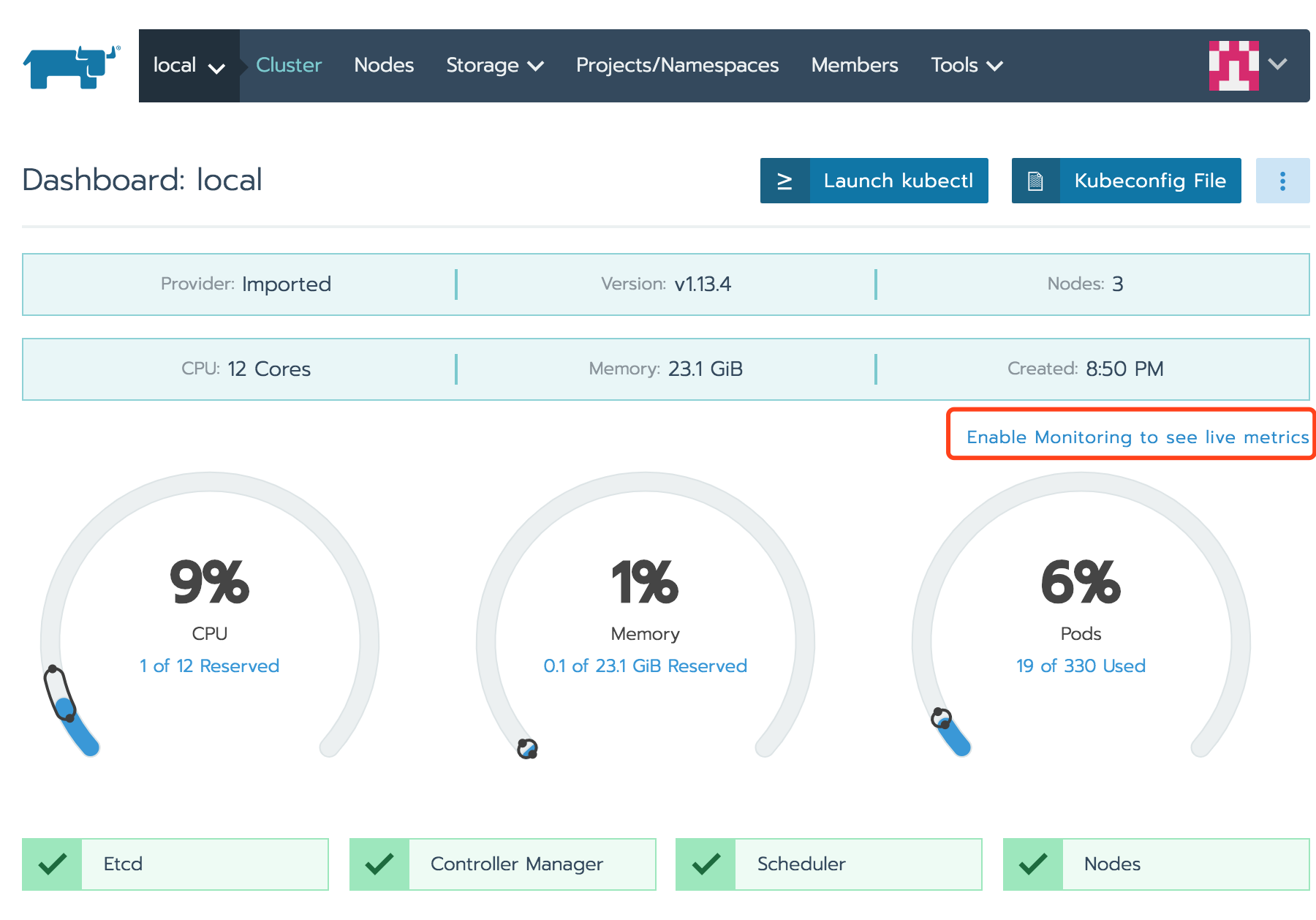
Task: Click the Provider: Imported text
Action: pos(246,284)
